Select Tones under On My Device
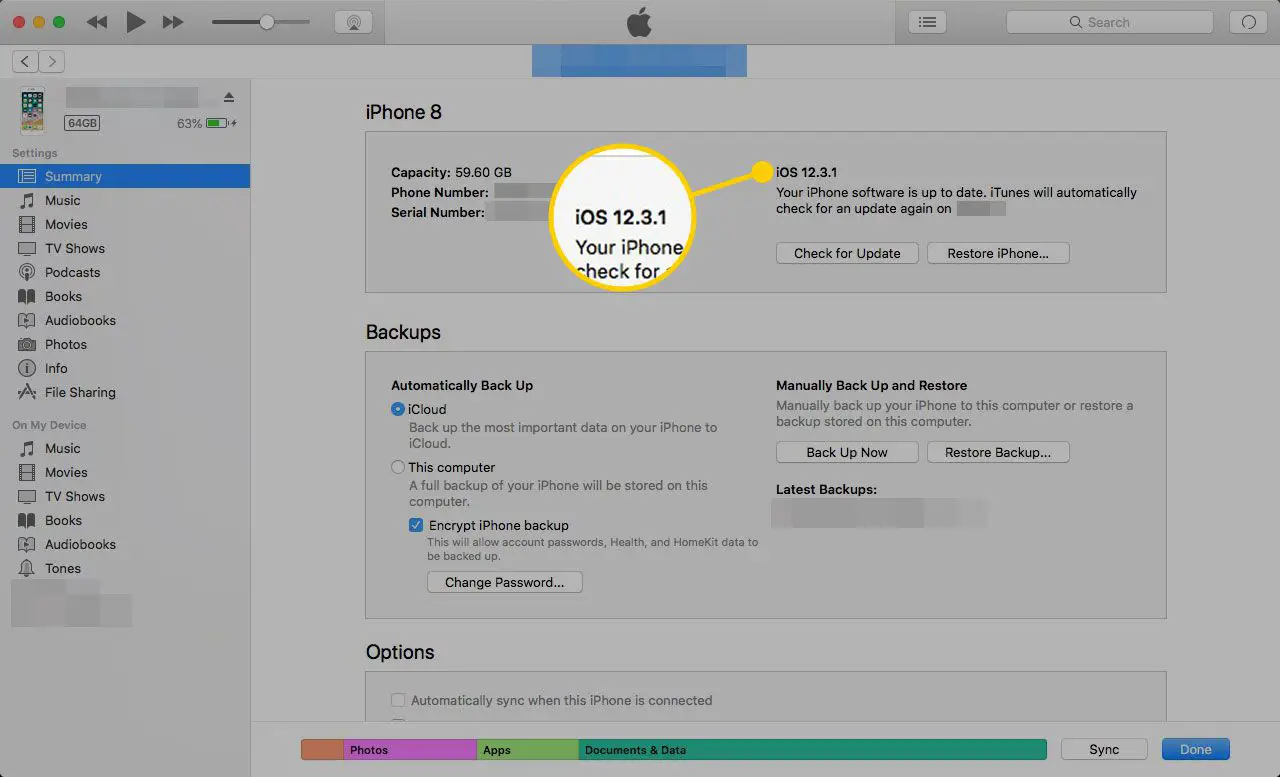 tap(125, 568)
